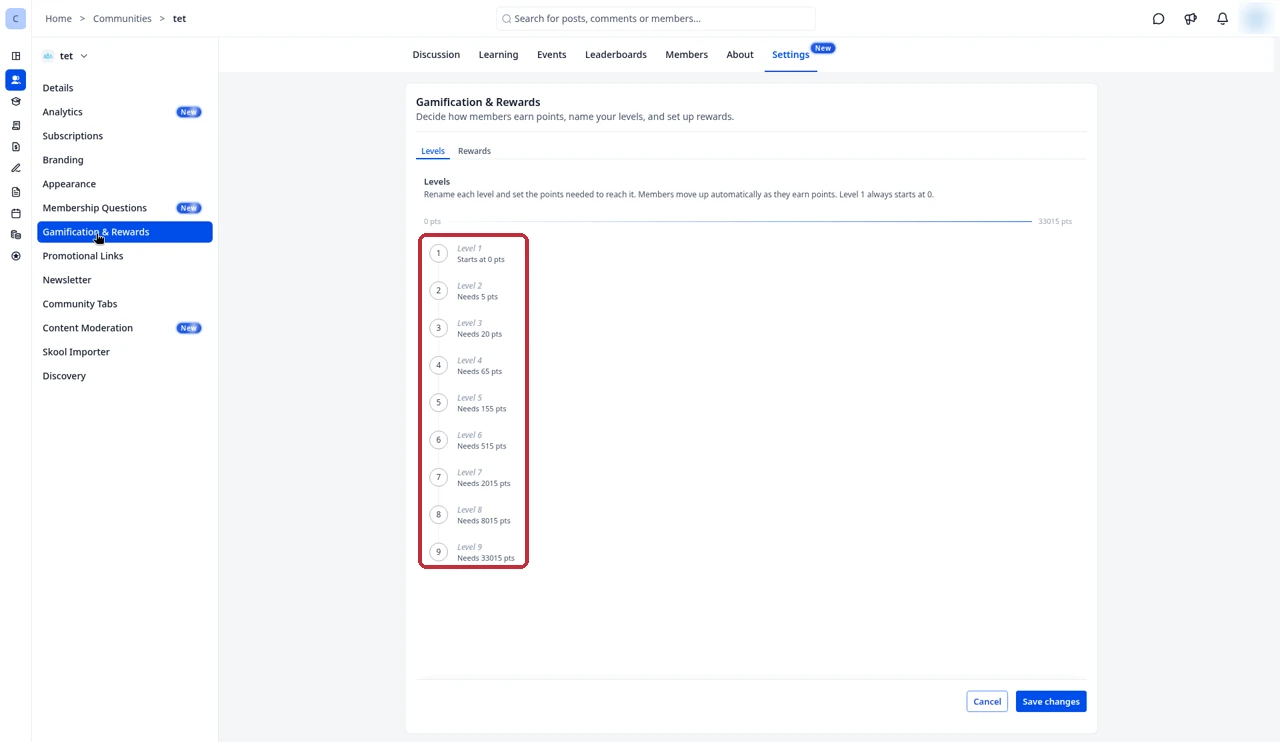Click Save changes button

(x=1051, y=702)
